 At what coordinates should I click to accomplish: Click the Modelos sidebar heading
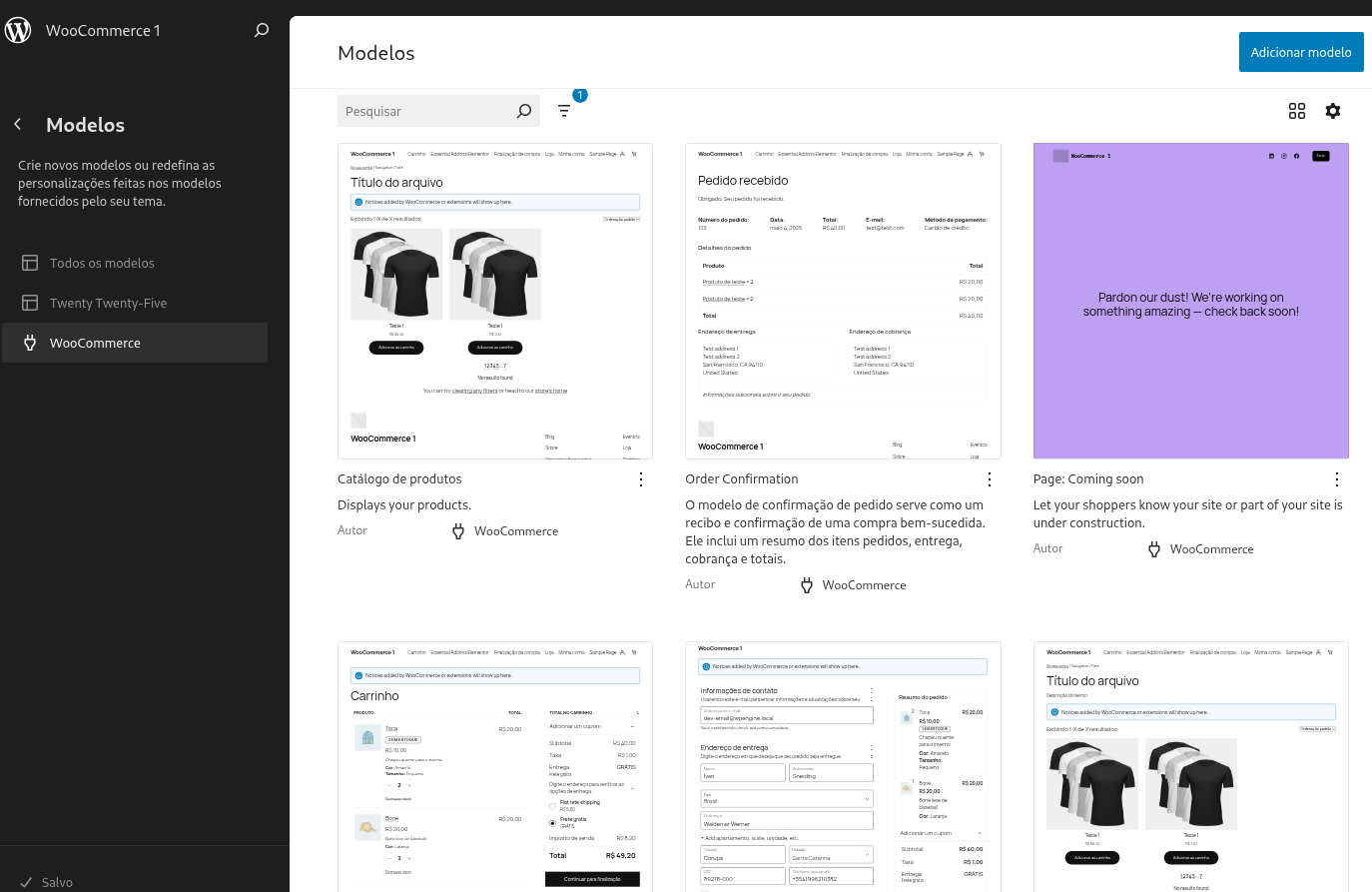tap(86, 125)
